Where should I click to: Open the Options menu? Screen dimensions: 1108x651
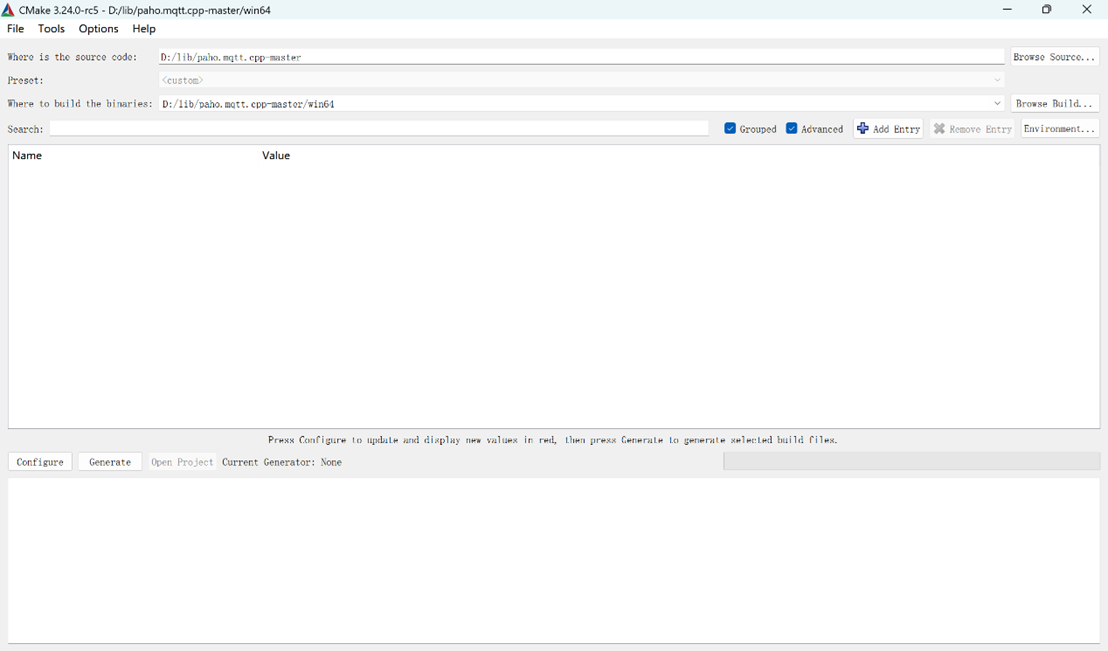tap(98, 28)
